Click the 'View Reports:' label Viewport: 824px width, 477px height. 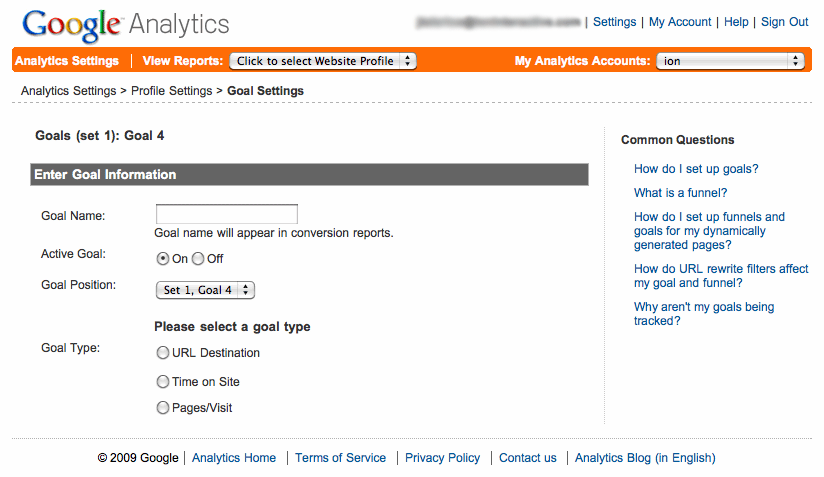[183, 61]
